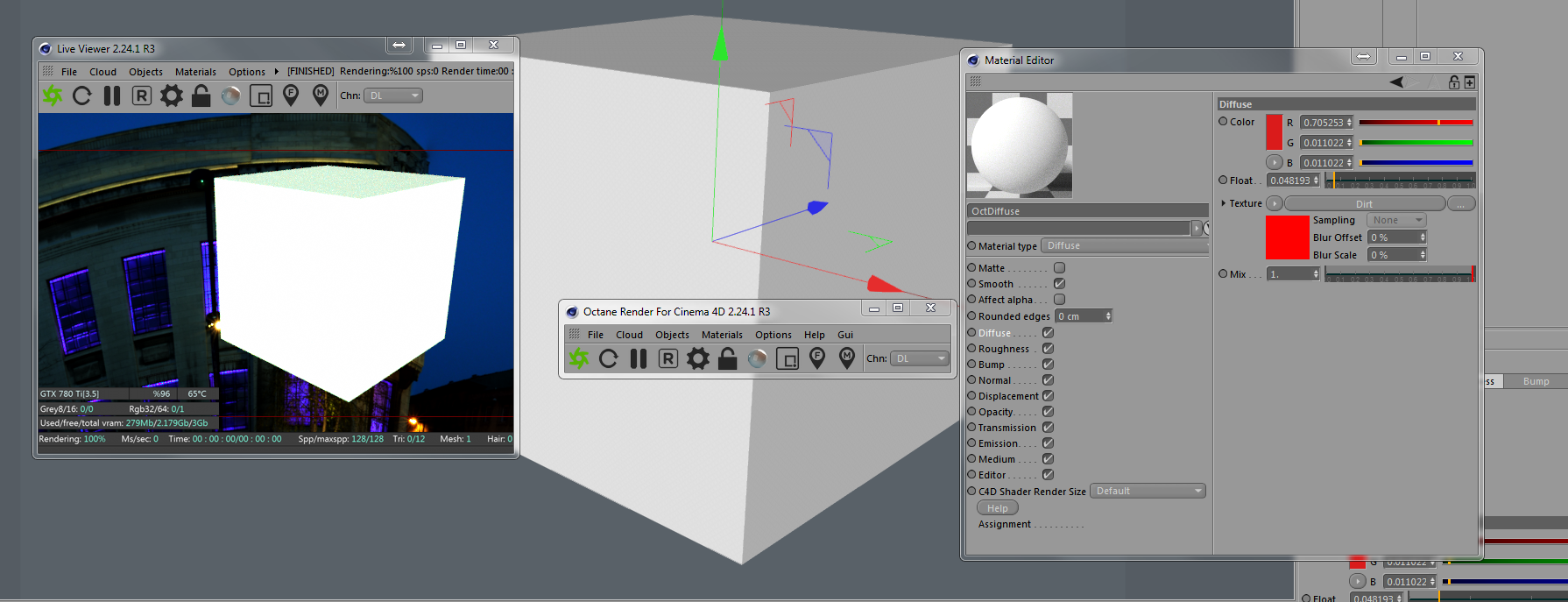This screenshot has width=1568, height=602.
Task: Pause rendering in the Live Viewer
Action: pyautogui.click(x=112, y=96)
